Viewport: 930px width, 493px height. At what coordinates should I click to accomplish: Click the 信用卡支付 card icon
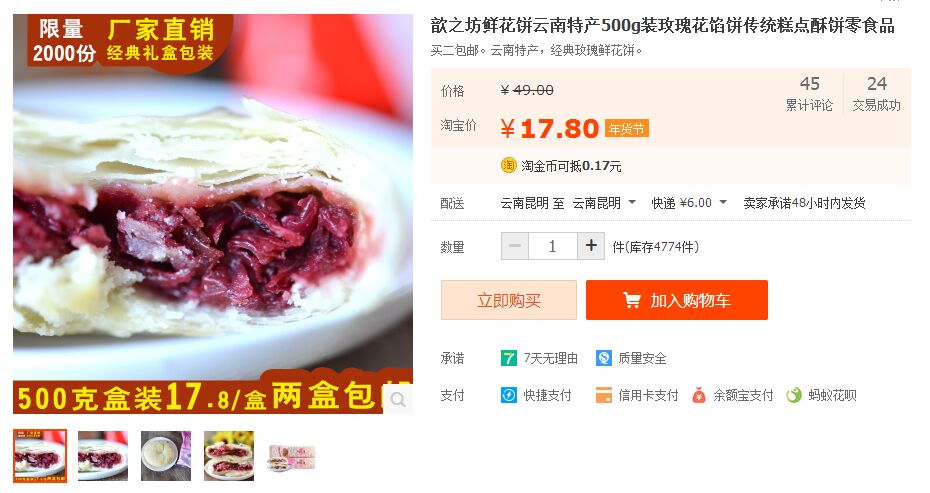pyautogui.click(x=604, y=395)
